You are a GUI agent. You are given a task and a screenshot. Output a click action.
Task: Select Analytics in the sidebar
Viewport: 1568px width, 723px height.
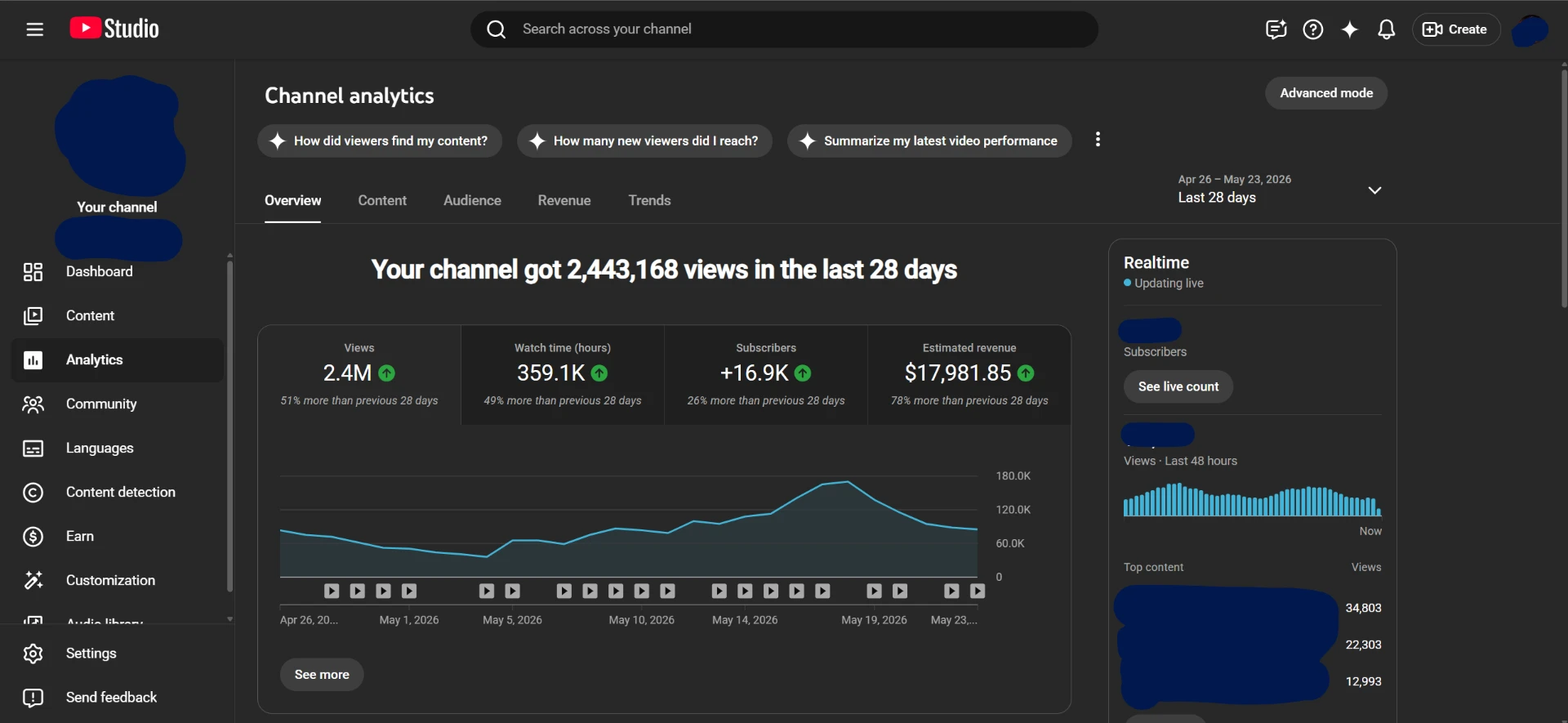(x=118, y=359)
